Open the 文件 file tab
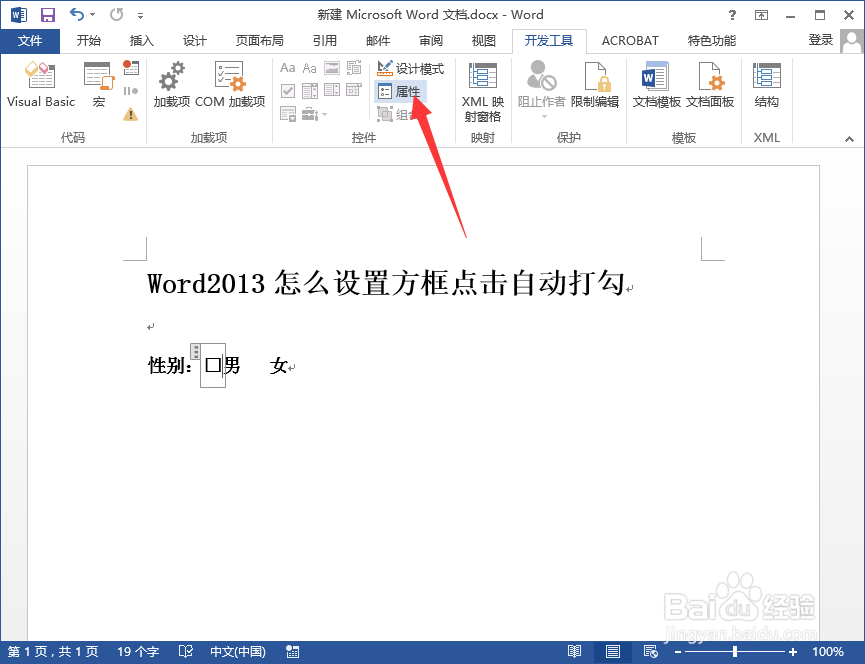 click(x=30, y=41)
